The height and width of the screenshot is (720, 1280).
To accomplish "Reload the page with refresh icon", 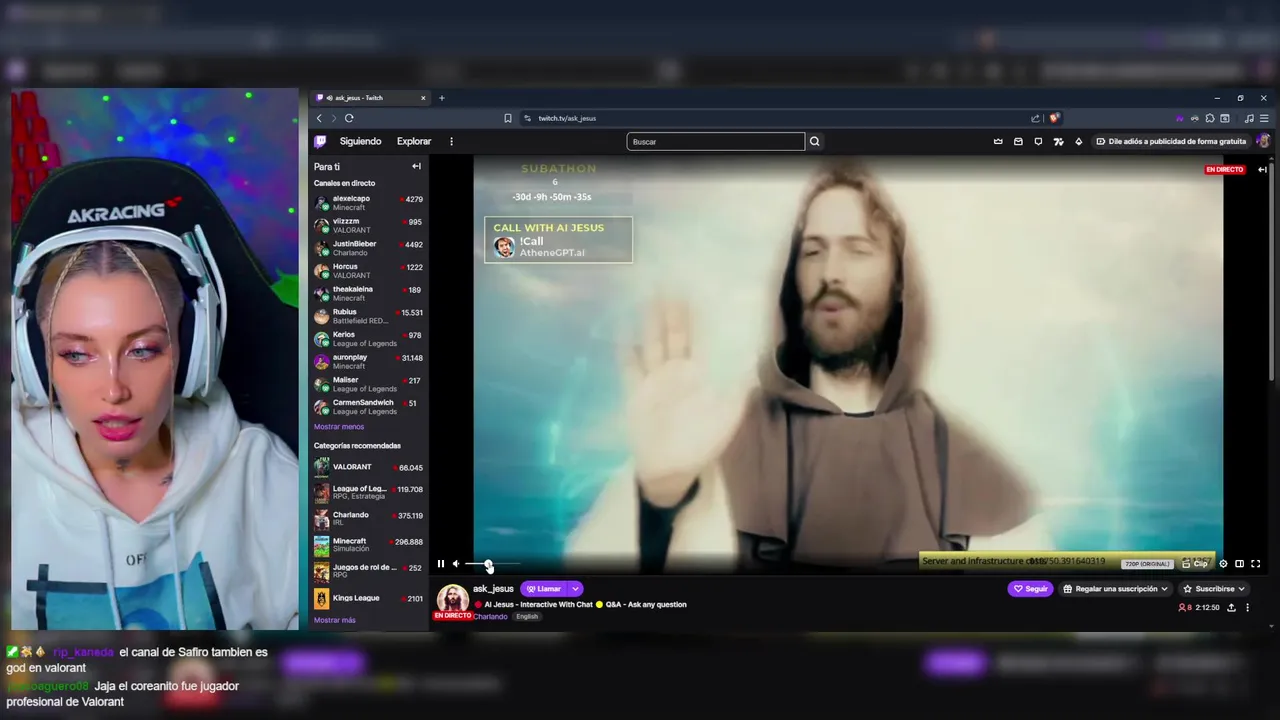I will tap(349, 118).
